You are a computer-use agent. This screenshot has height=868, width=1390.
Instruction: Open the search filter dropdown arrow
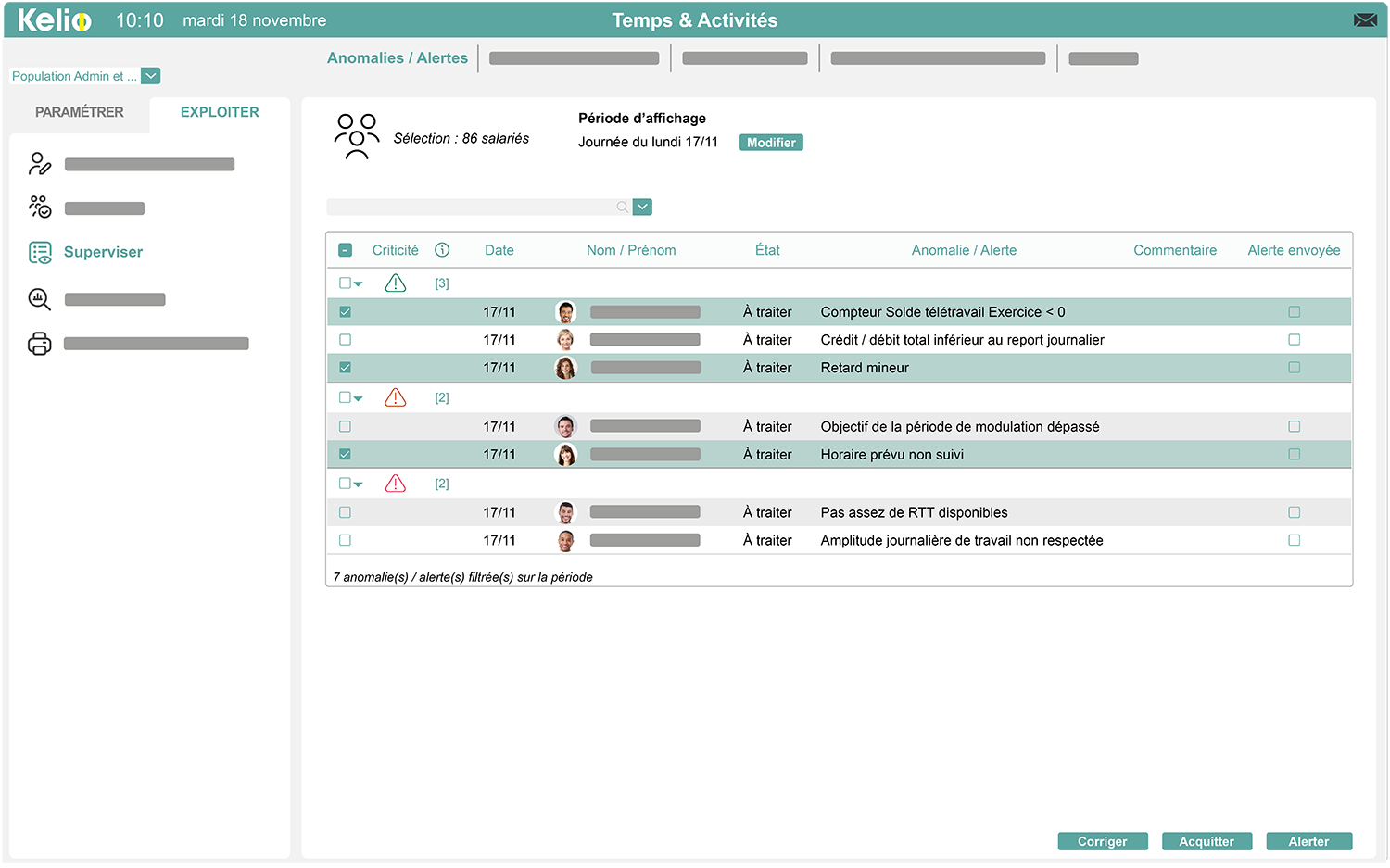click(x=642, y=207)
